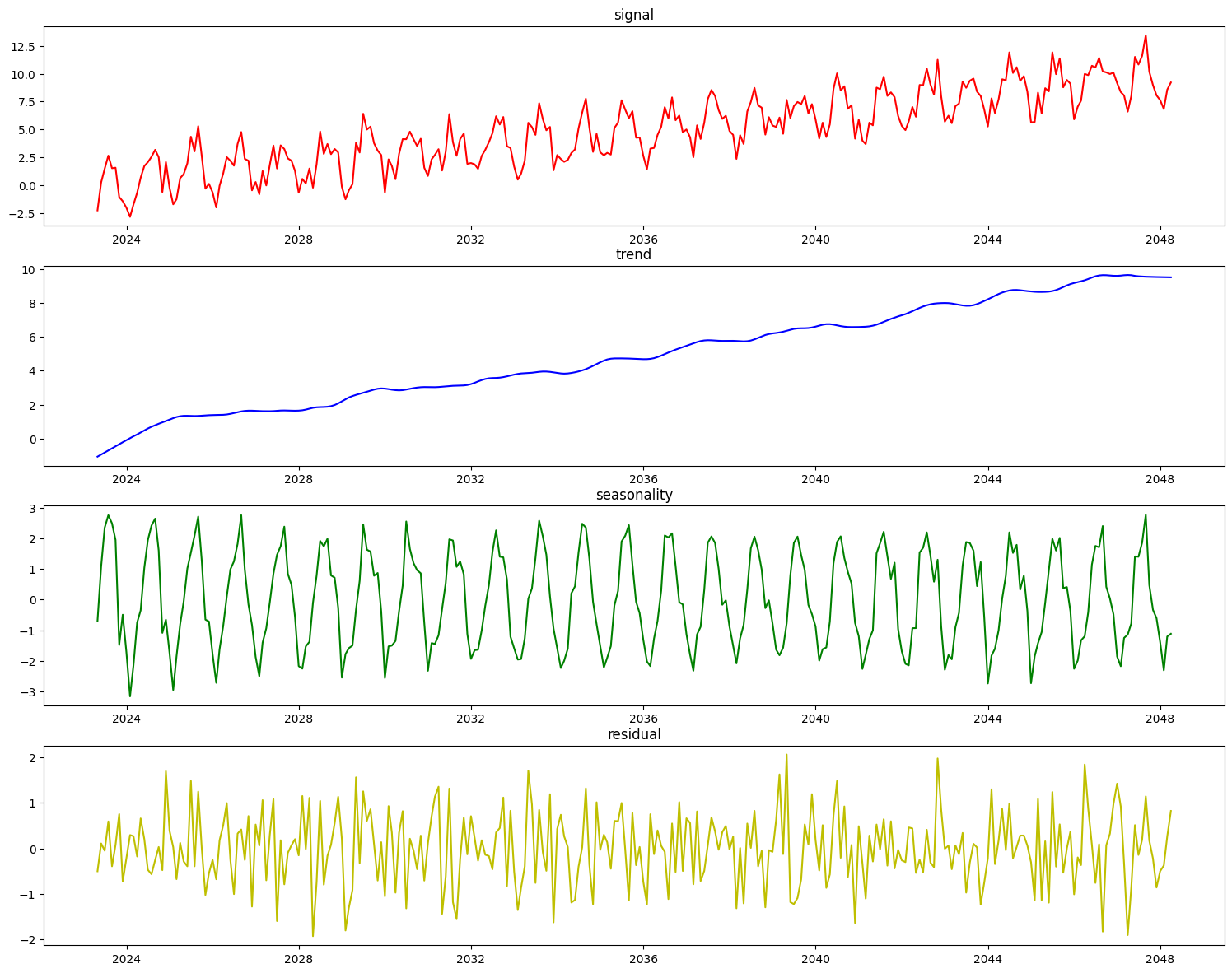Click the 2044 x-axis label under residual plot
The image size is (1232, 973).
[987, 958]
